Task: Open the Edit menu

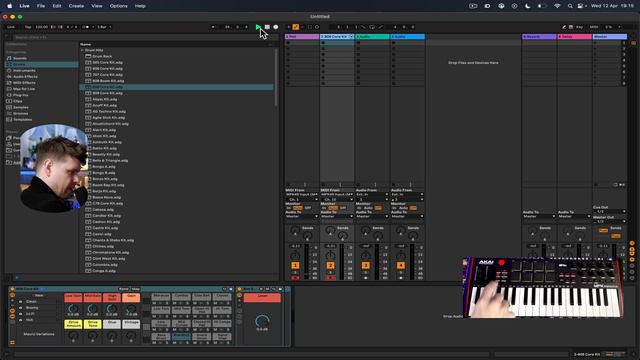Action: (57, 6)
